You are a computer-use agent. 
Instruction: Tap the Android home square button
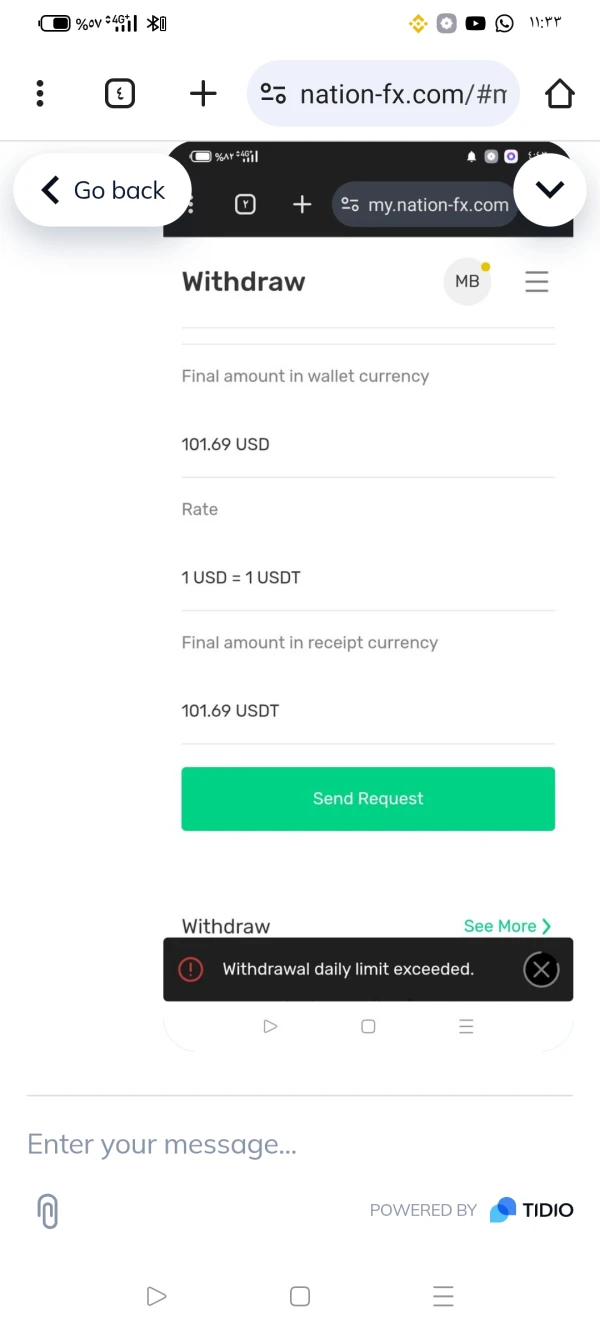pos(300,1297)
